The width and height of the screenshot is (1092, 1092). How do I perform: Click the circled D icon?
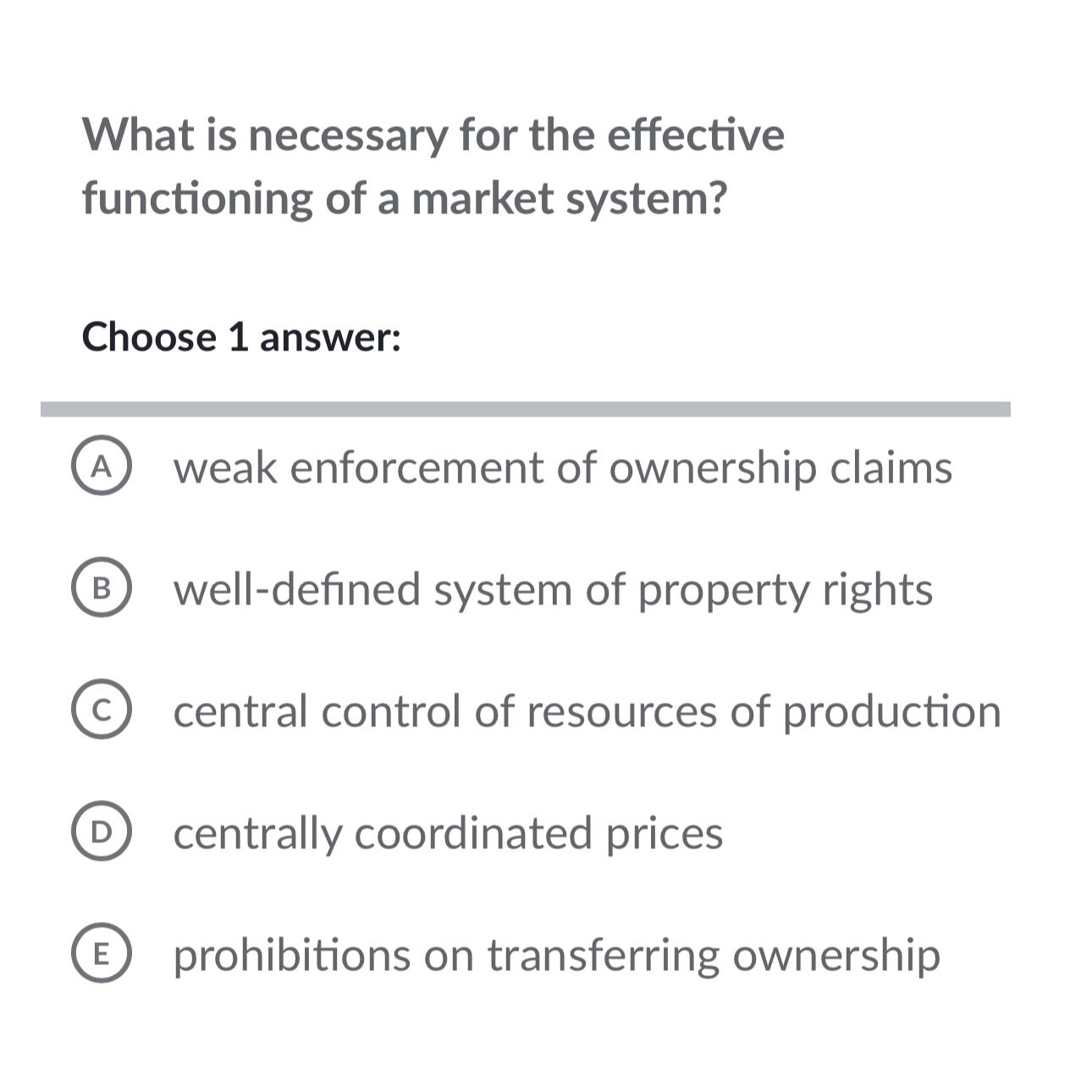pyautogui.click(x=103, y=833)
